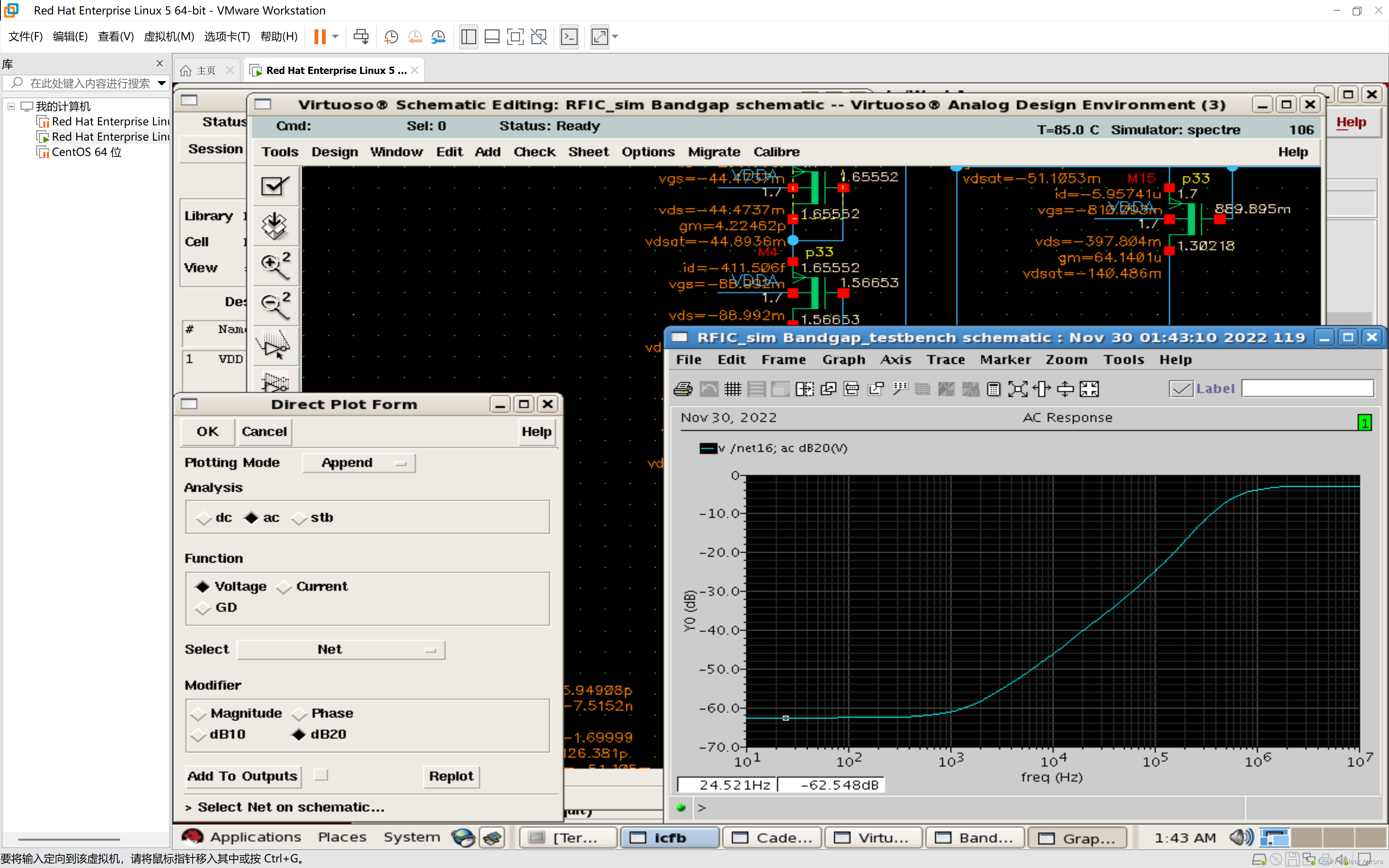Tick the Add To Outputs checkbox
This screenshot has width=1389, height=868.
click(322, 776)
